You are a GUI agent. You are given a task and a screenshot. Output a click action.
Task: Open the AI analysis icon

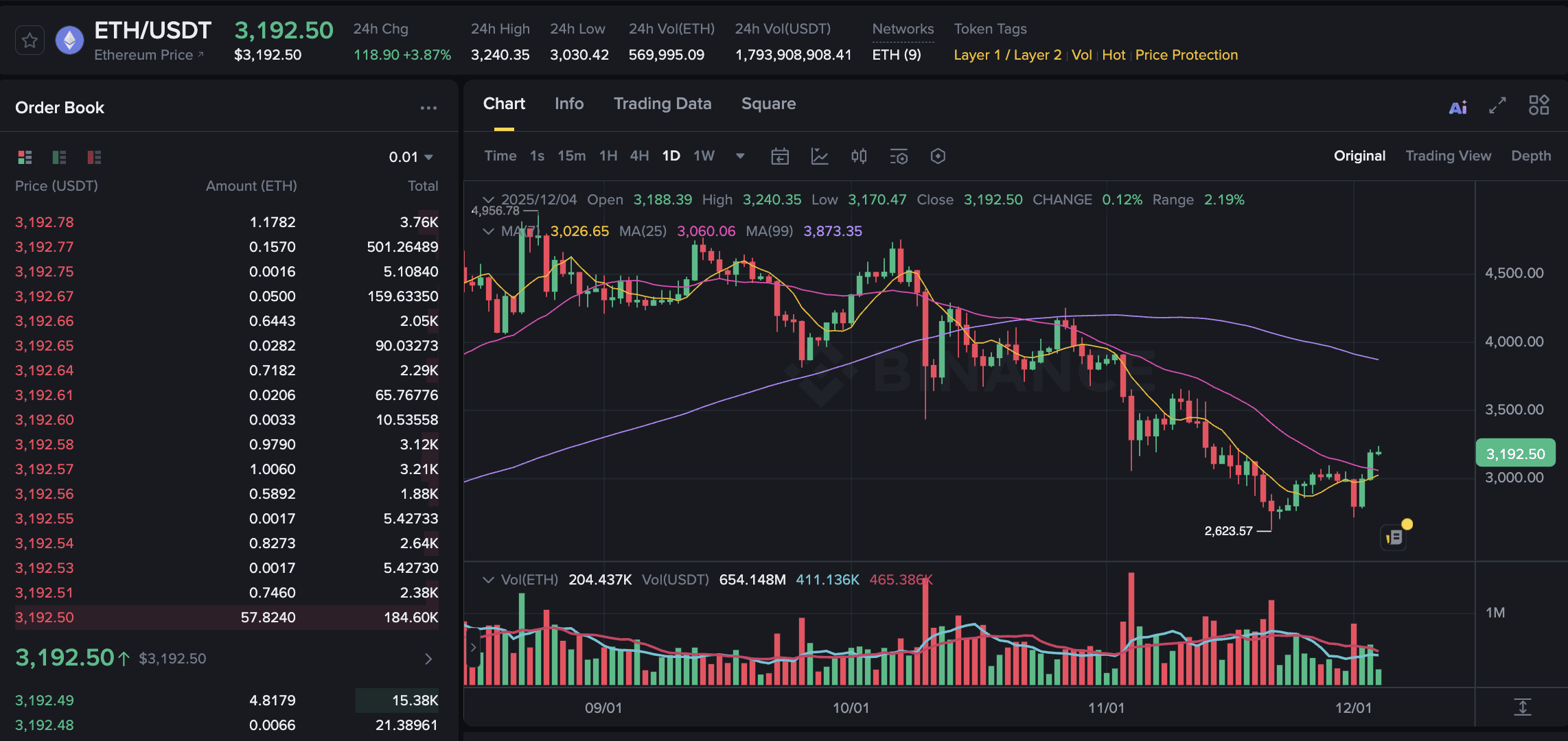(1458, 107)
